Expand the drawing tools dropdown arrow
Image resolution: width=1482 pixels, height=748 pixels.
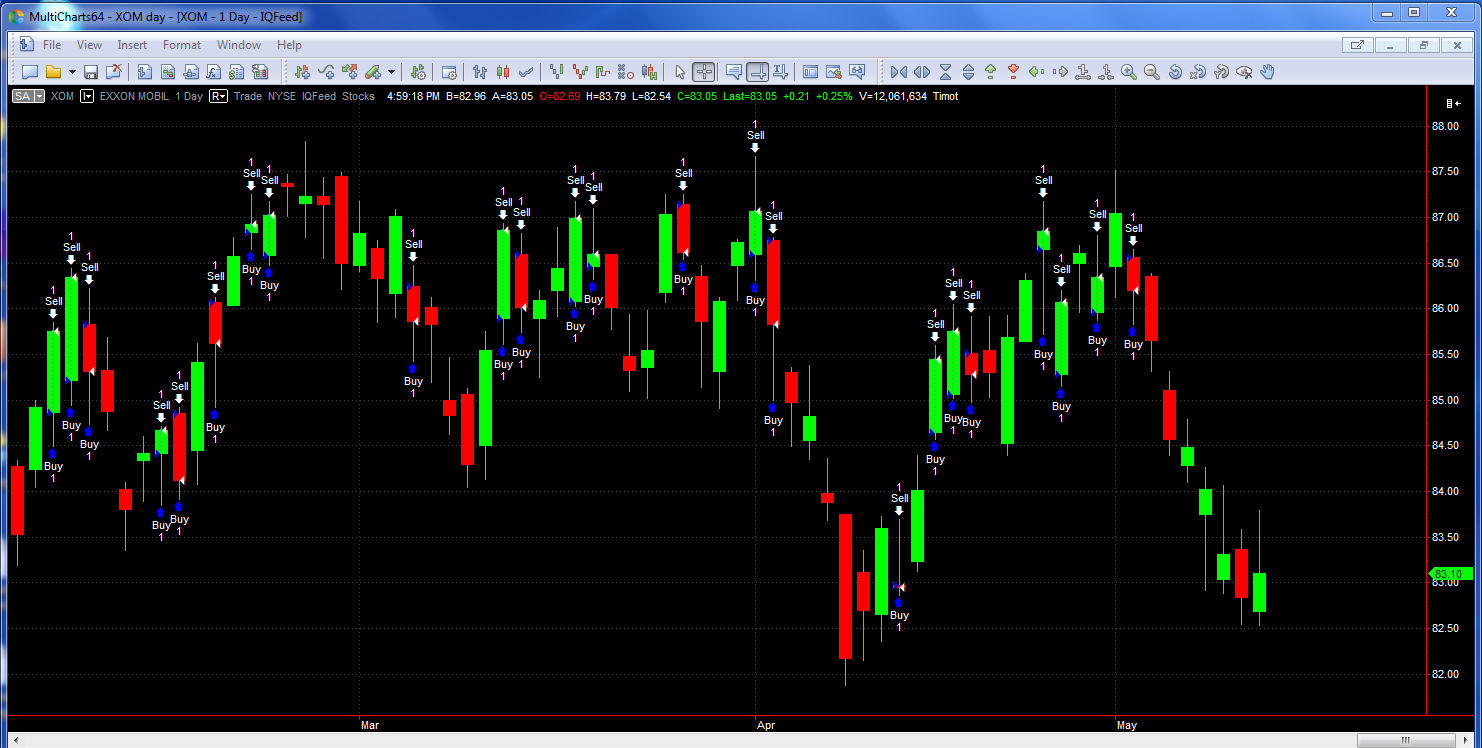point(391,72)
